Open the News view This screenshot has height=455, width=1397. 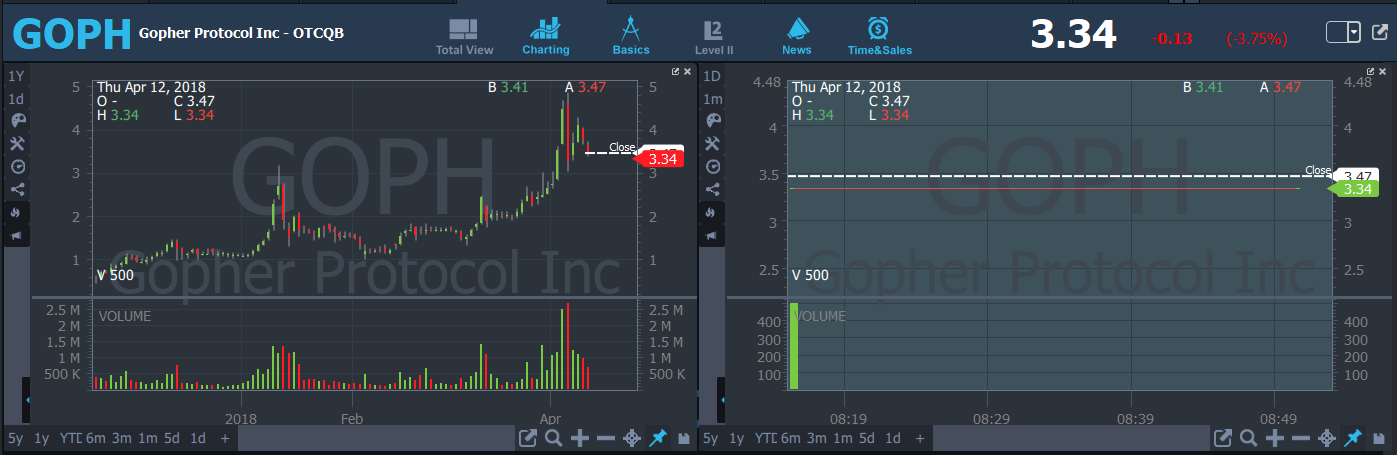pos(797,36)
